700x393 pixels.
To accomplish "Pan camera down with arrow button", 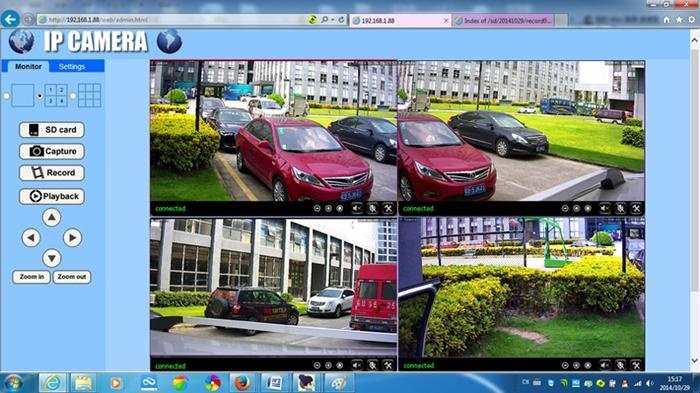I will [x=51, y=258].
